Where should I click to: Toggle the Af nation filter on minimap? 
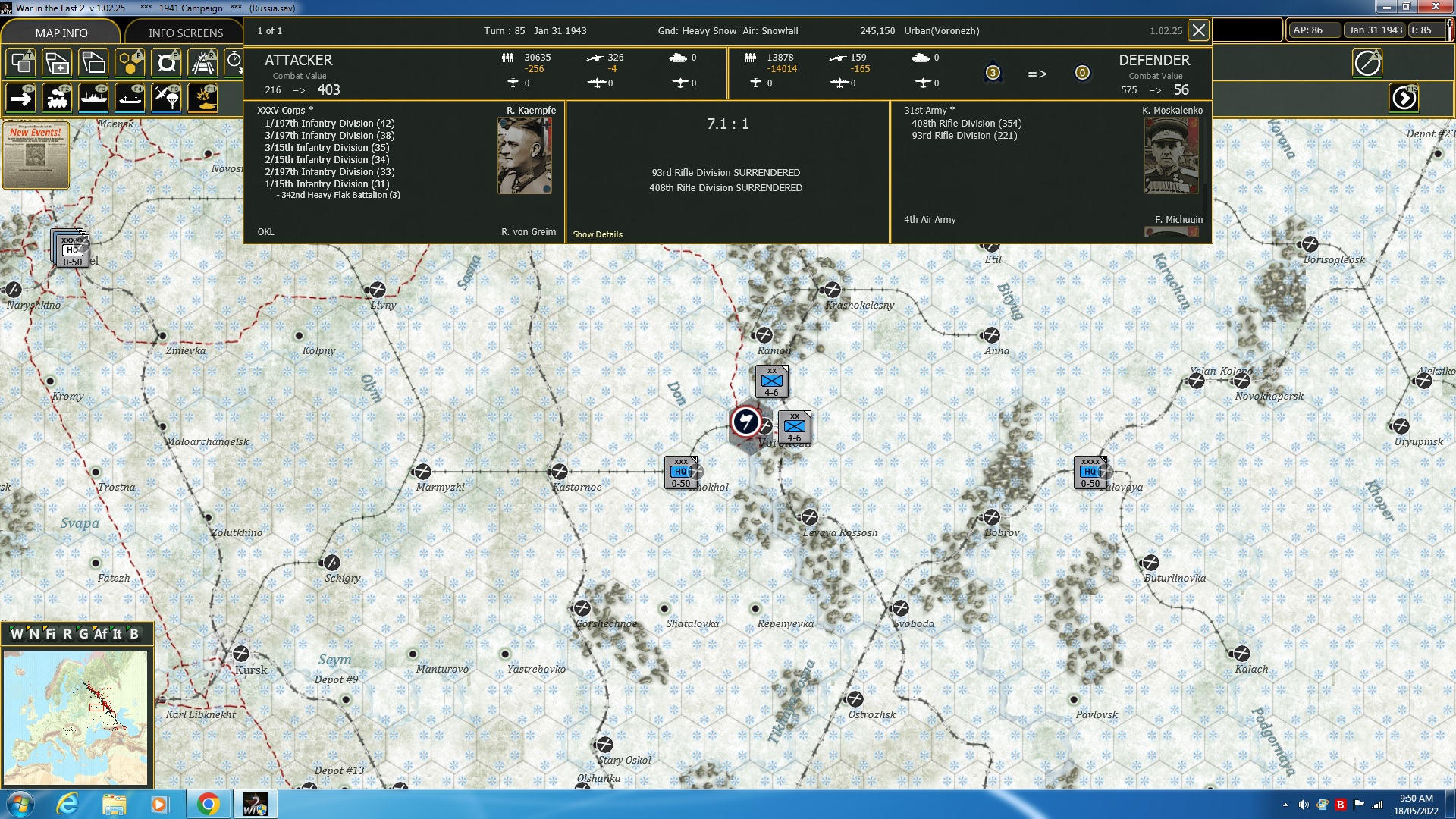[x=100, y=634]
